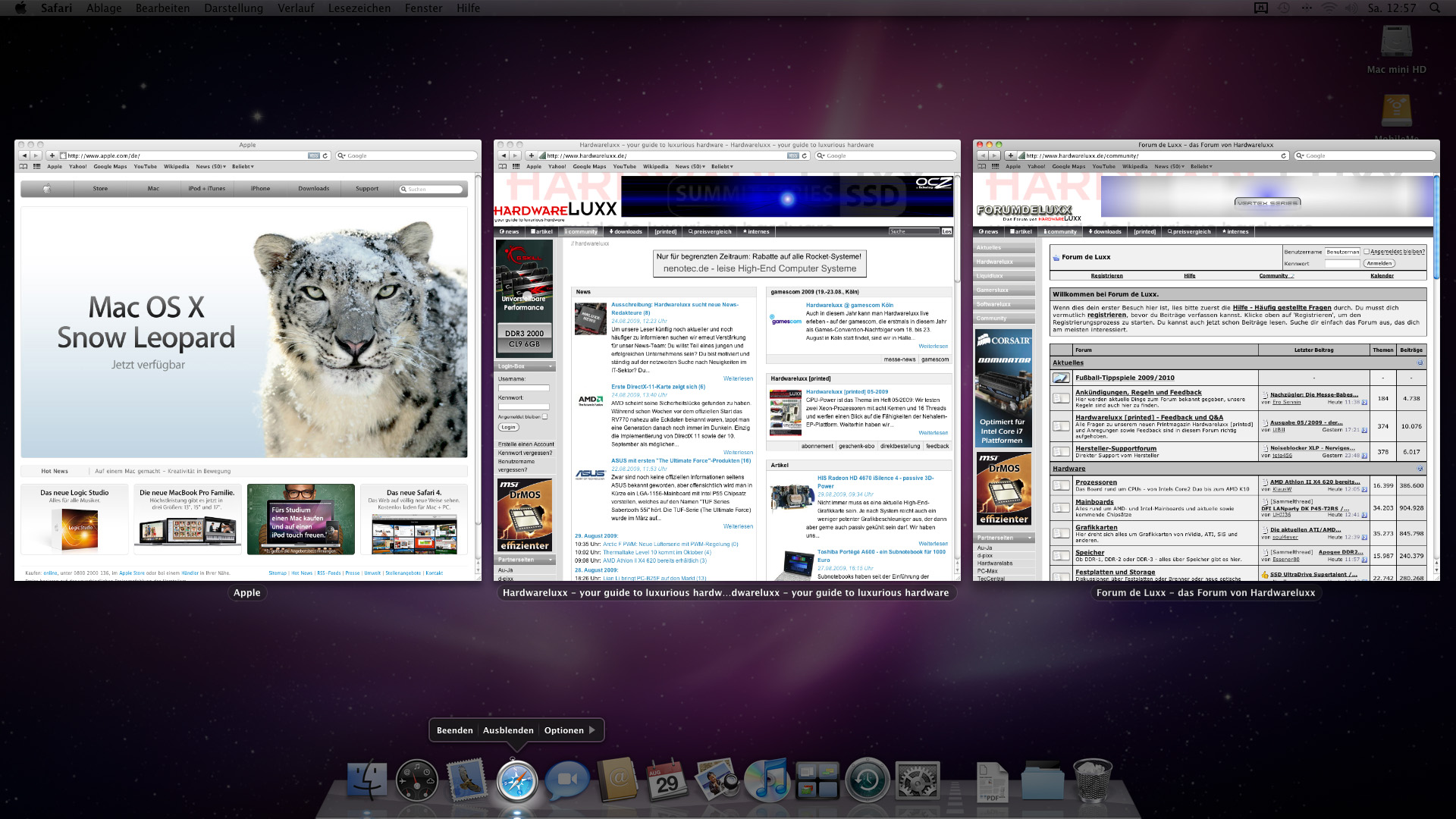Open the Darstellung menu
Image resolution: width=1456 pixels, height=819 pixels.
(234, 8)
